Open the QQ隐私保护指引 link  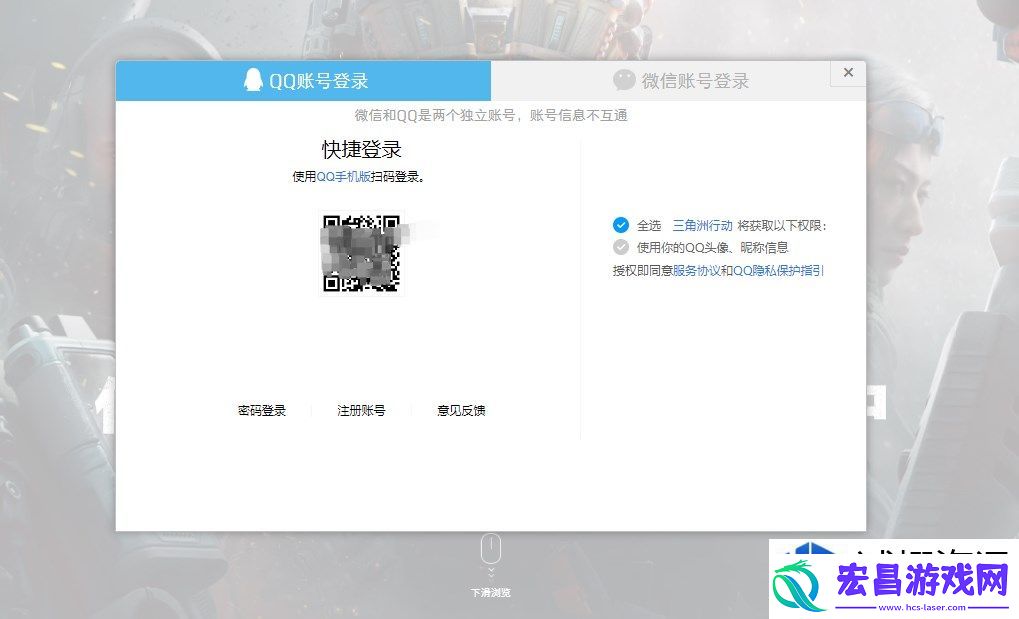(x=778, y=270)
